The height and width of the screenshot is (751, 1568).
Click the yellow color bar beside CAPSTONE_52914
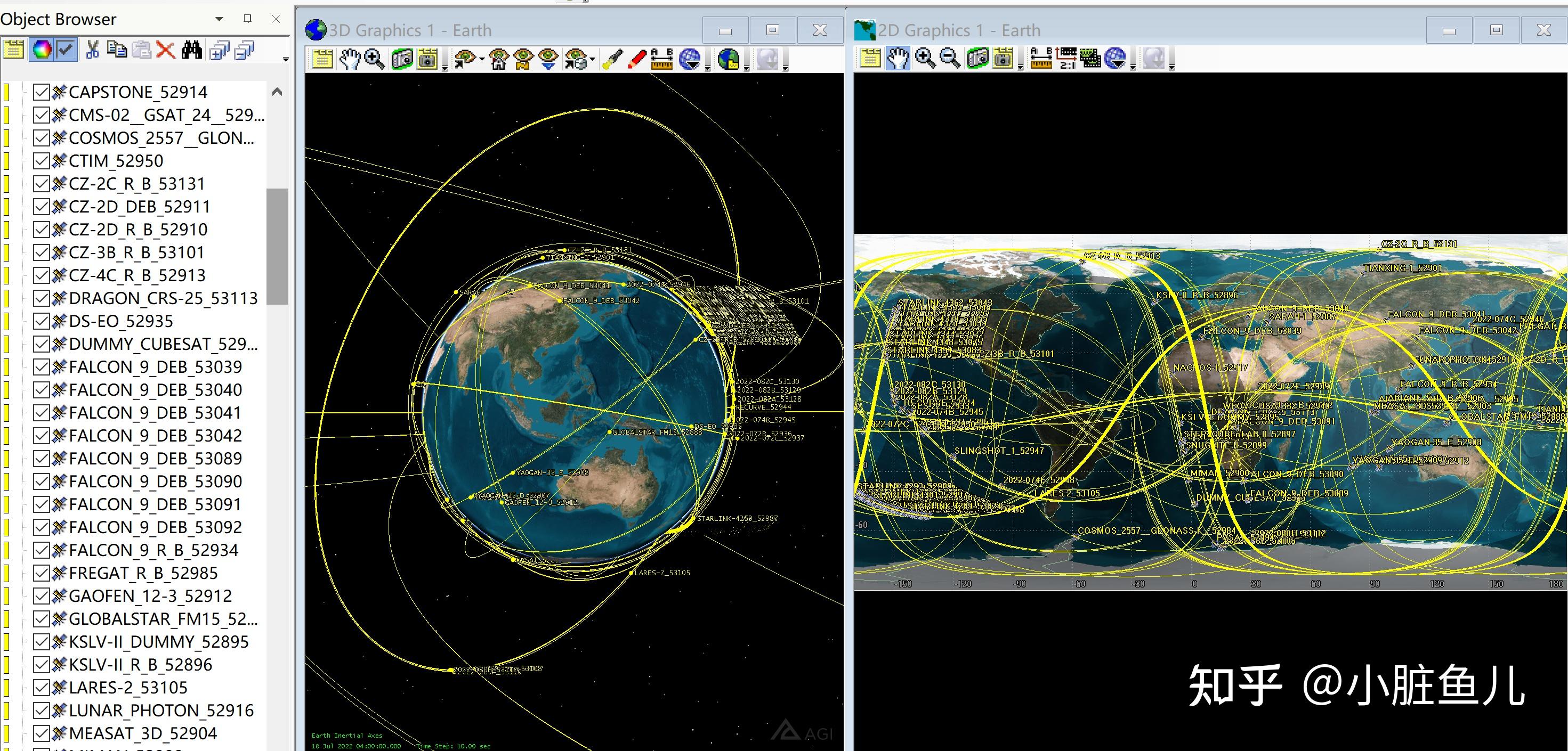(6, 93)
